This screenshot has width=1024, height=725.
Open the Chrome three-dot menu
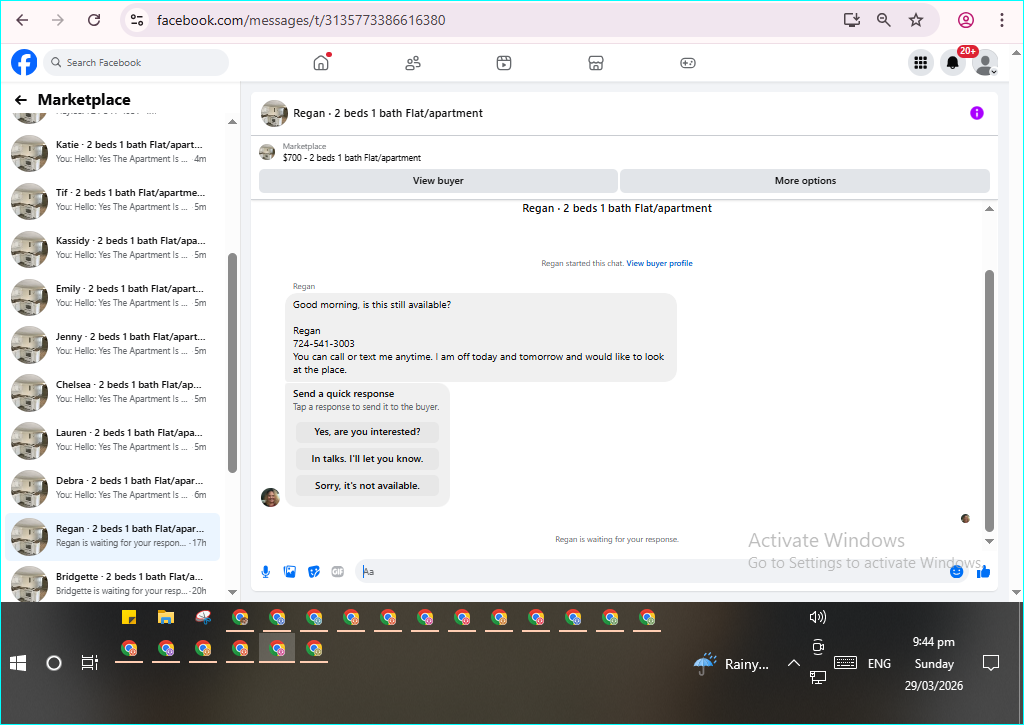tap(1002, 20)
